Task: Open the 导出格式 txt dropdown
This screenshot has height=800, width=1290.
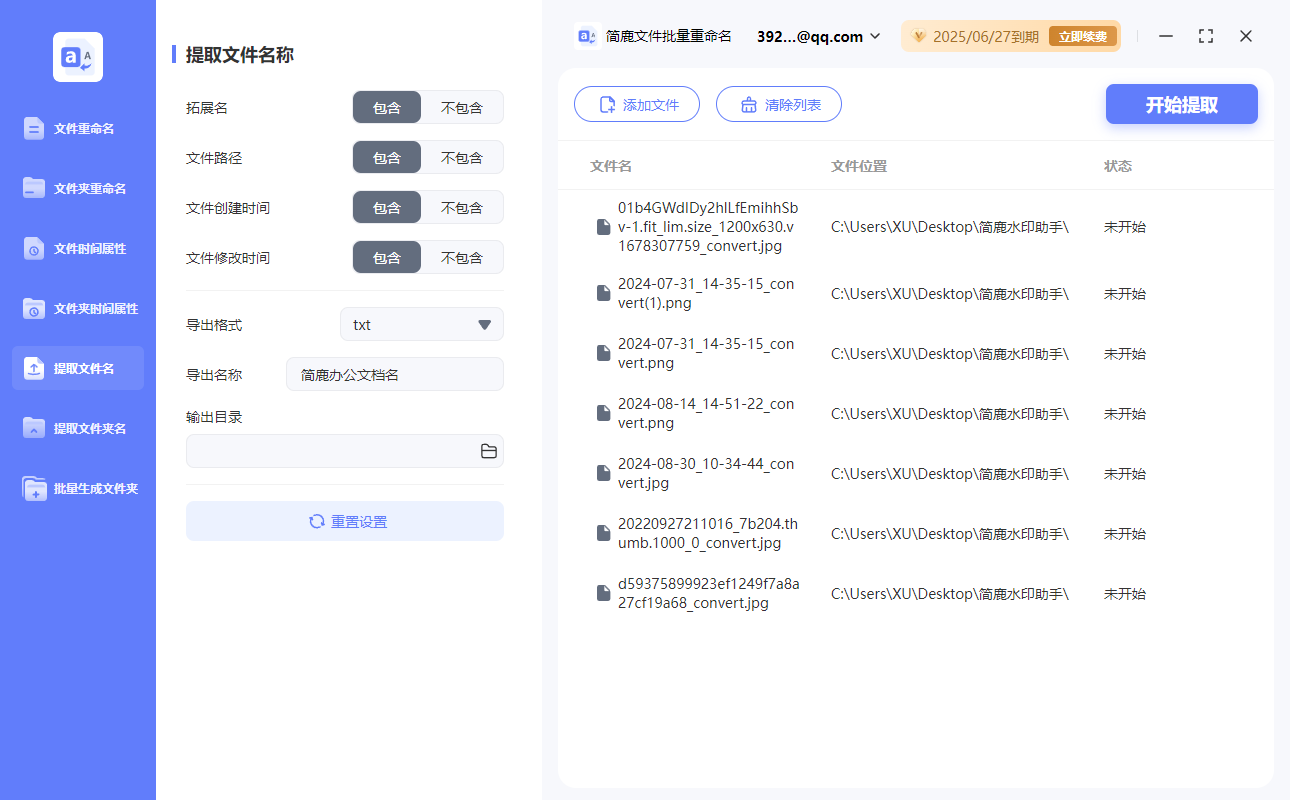Action: pos(421,324)
